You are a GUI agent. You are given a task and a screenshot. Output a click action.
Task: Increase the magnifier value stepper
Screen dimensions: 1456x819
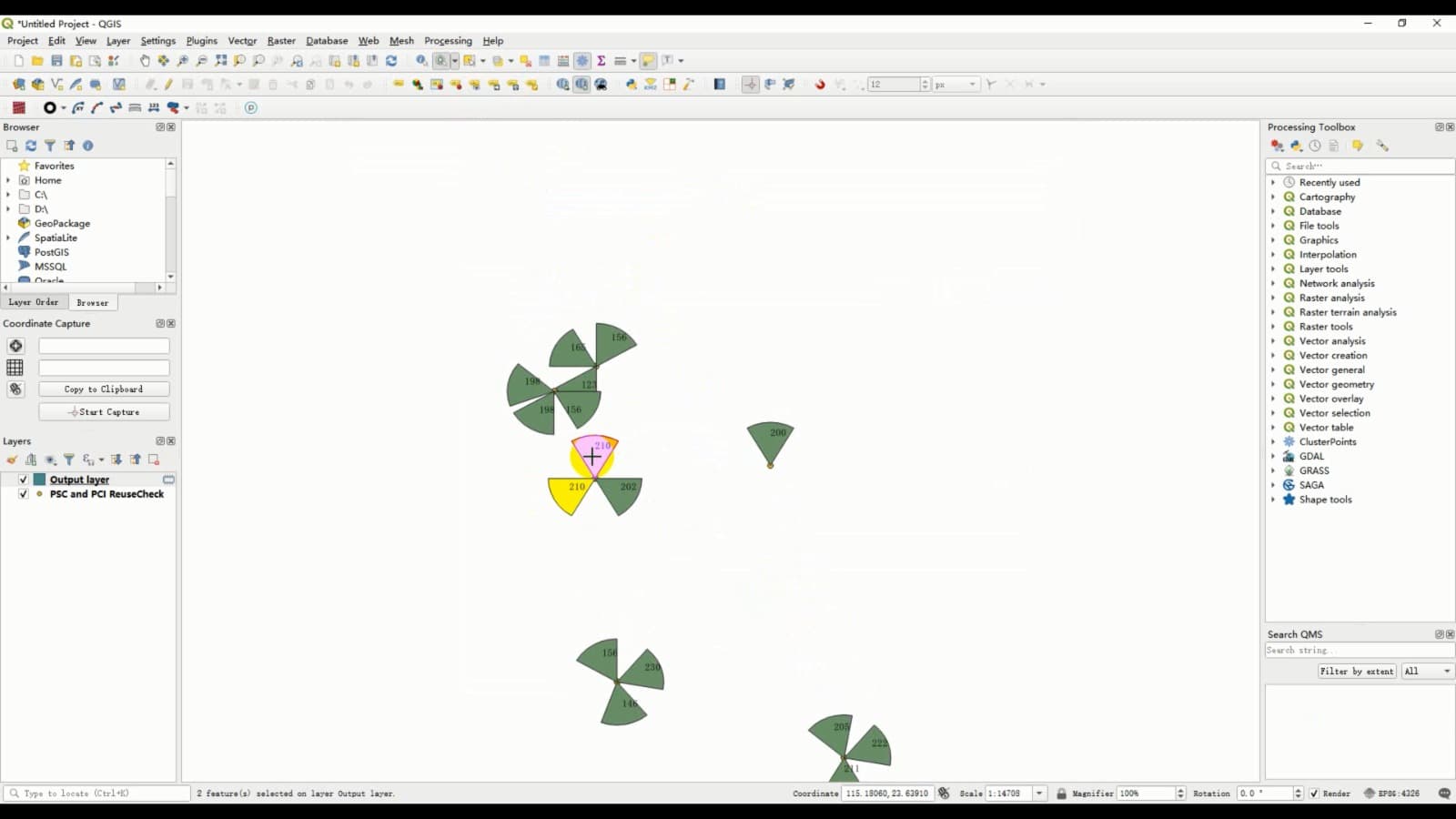tap(1181, 790)
